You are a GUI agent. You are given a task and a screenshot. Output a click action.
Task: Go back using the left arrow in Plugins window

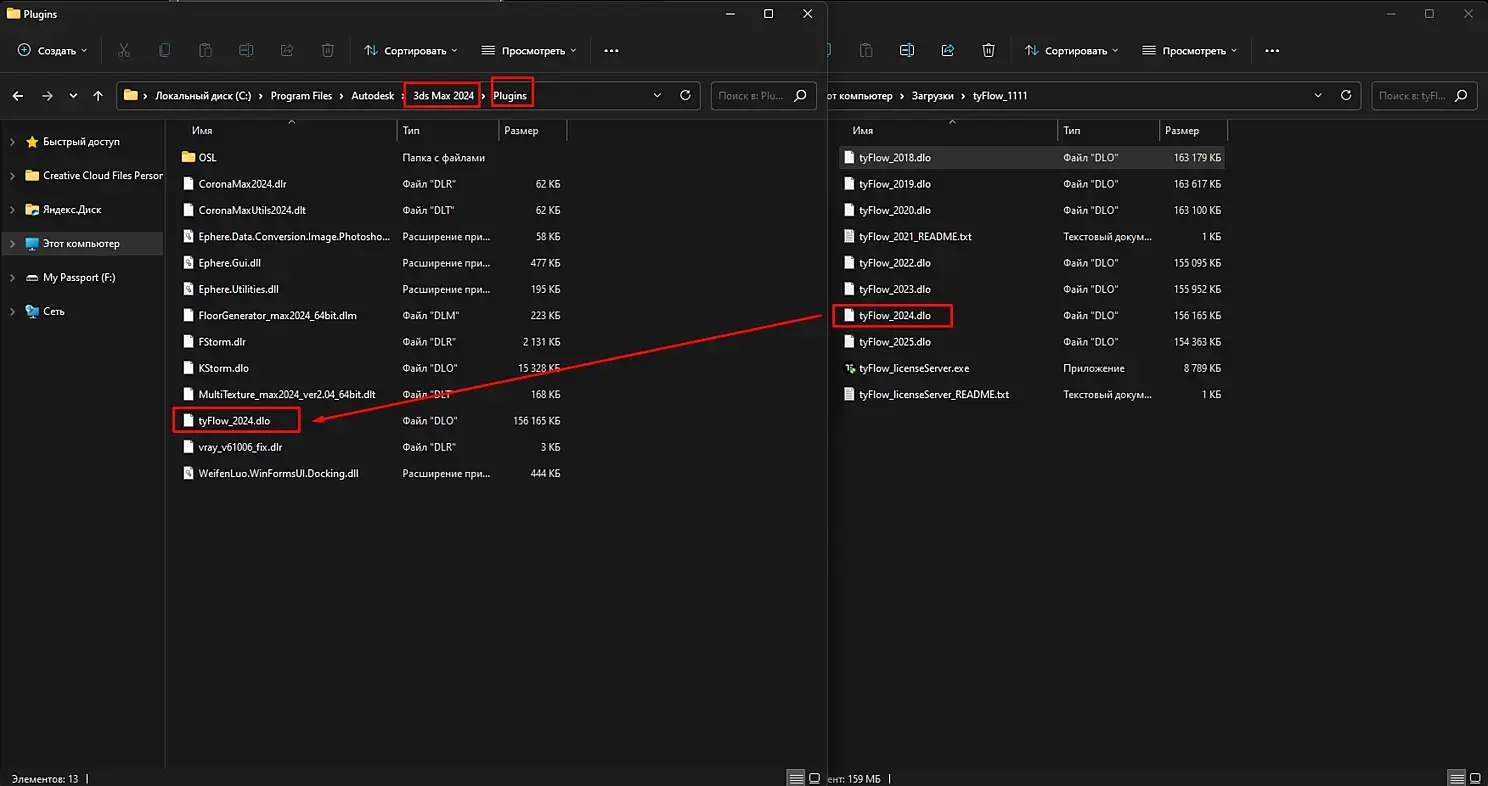pyautogui.click(x=18, y=96)
